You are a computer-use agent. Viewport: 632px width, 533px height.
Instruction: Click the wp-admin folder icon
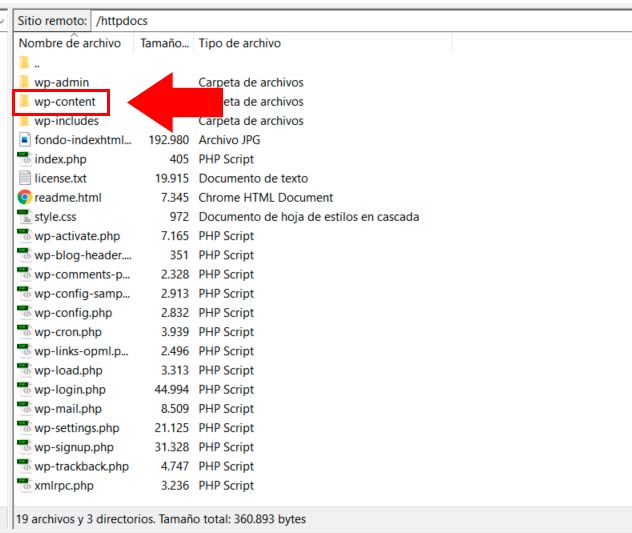coord(24,82)
